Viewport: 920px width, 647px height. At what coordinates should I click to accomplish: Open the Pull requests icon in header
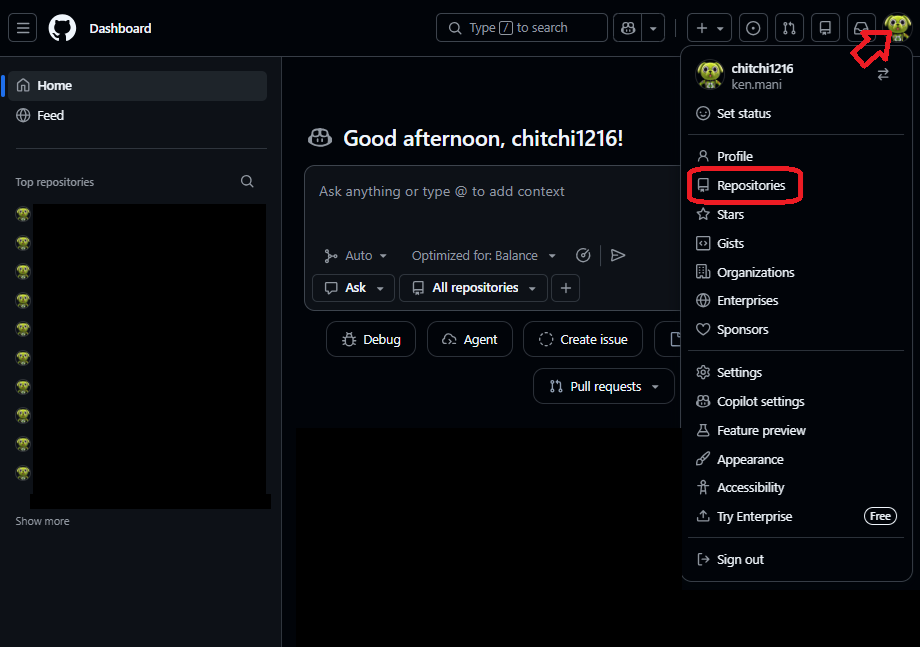789,28
